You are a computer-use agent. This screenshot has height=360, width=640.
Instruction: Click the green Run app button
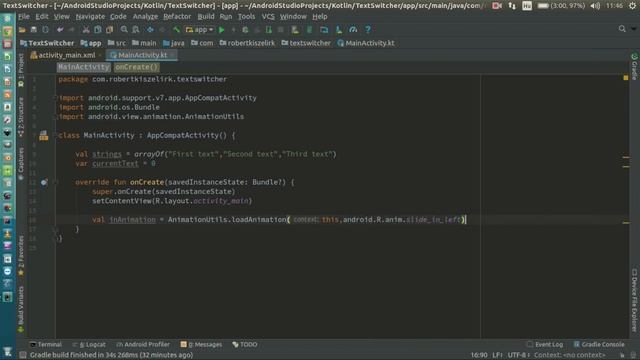click(222, 30)
